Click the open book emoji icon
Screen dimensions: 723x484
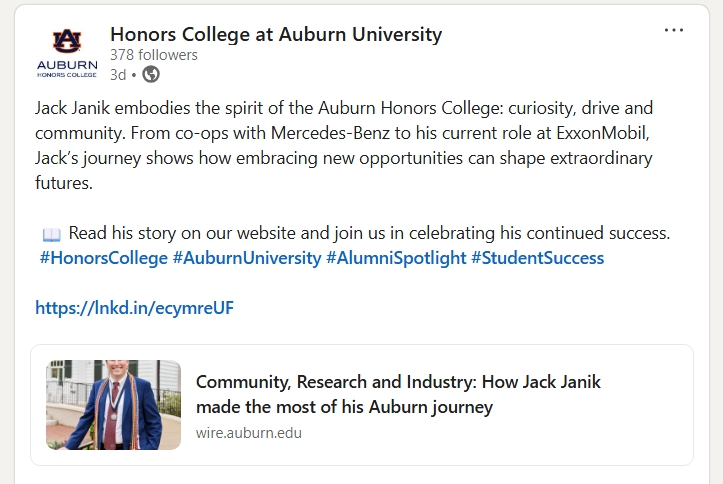pyautogui.click(x=52, y=234)
